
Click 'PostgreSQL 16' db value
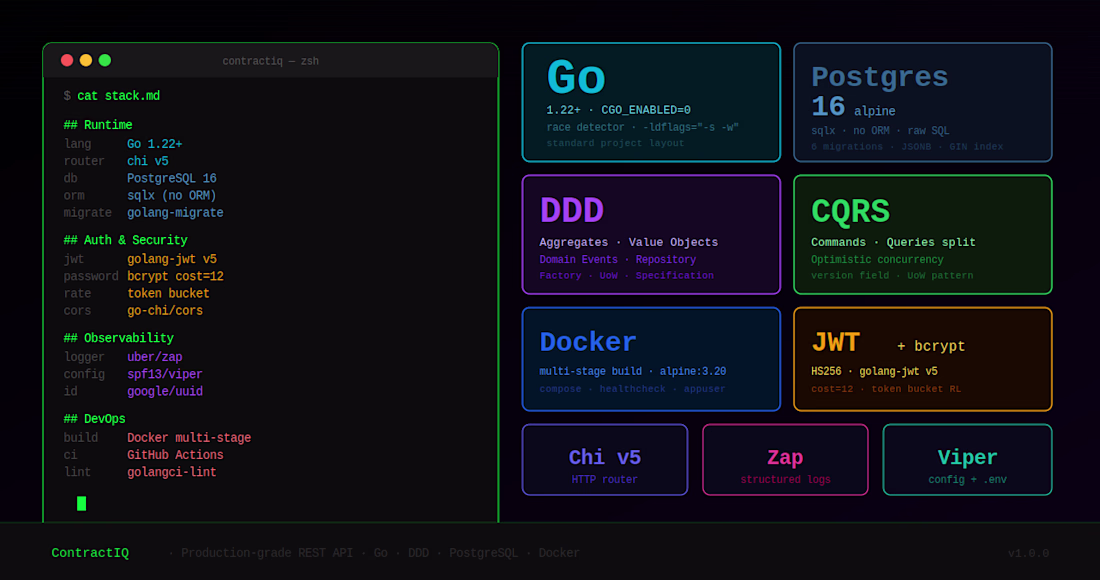click(x=172, y=178)
